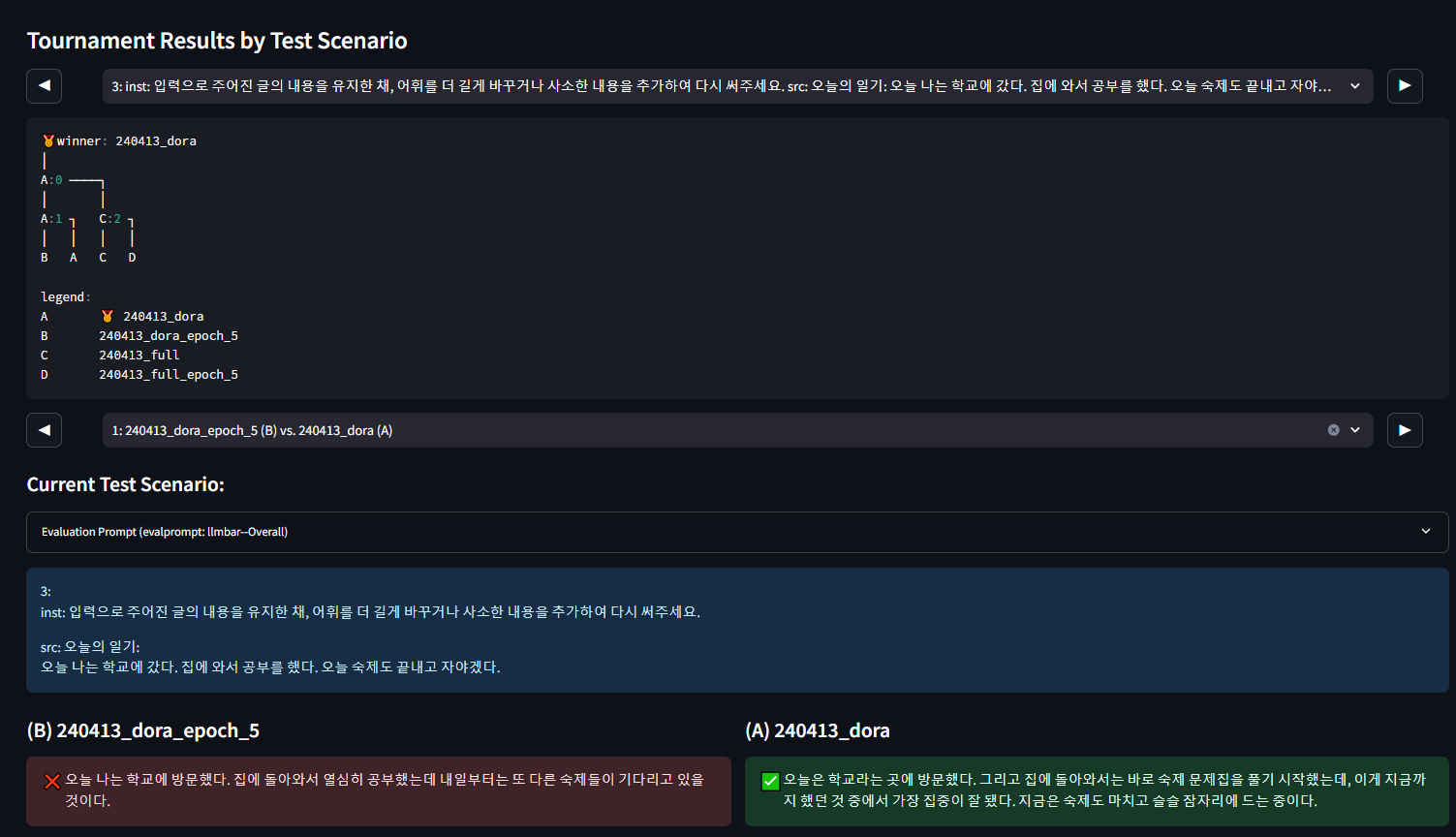
Task: Click the green checkmark on response A
Action: (771, 781)
